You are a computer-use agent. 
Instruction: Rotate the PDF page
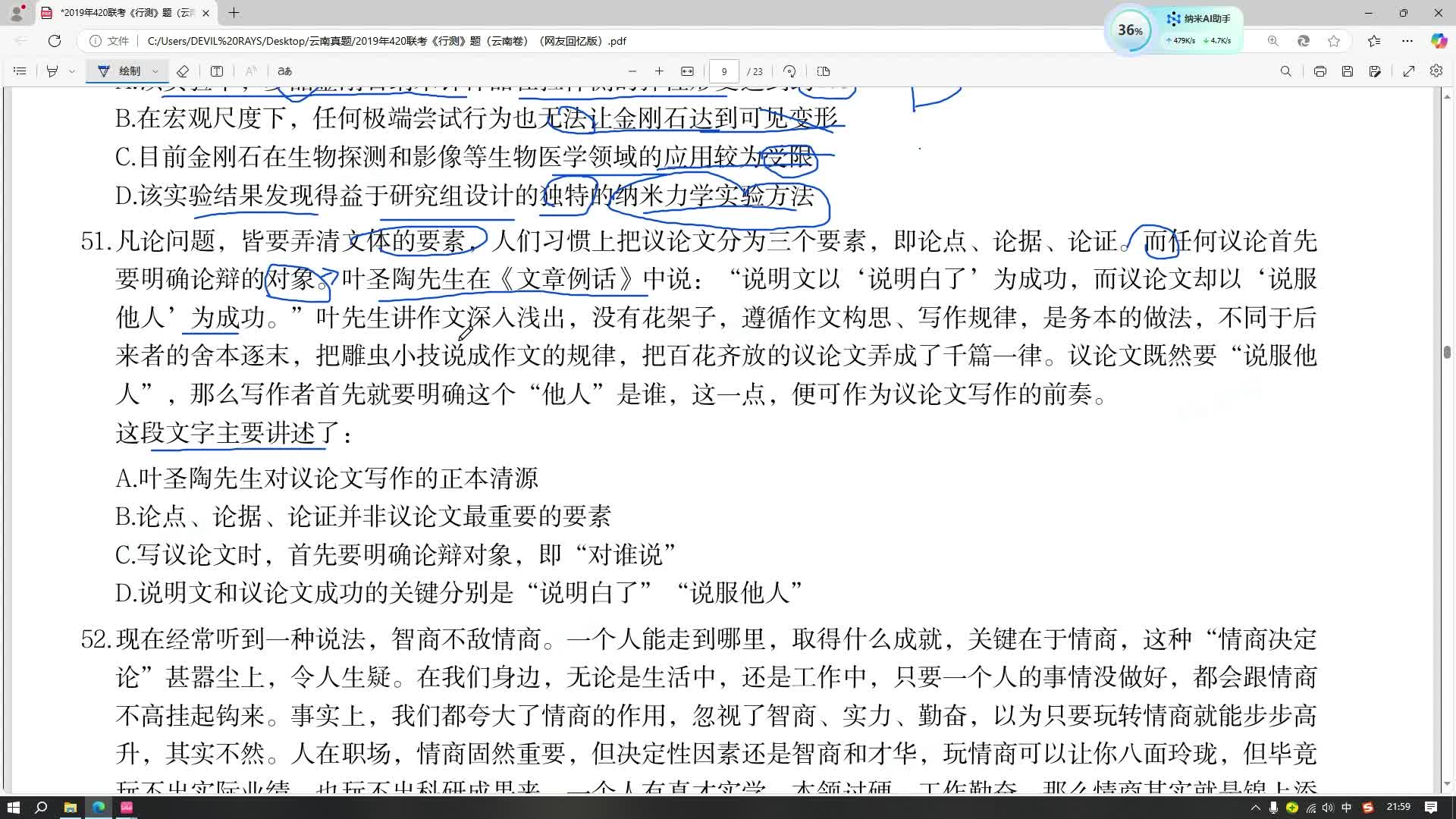pyautogui.click(x=789, y=71)
